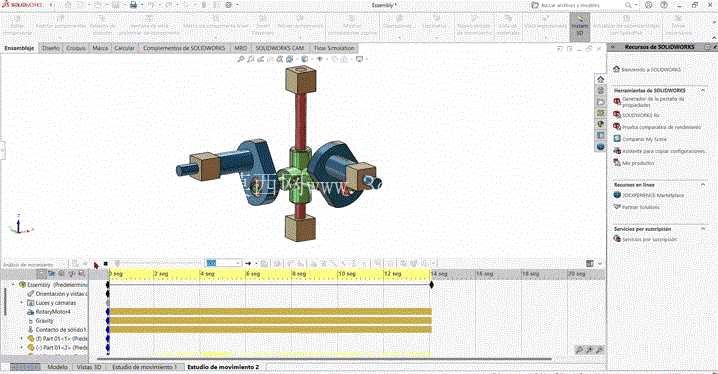This screenshot has width=718, height=374.
Task: Open the custom properties task pane tab
Action: click(x=600, y=136)
